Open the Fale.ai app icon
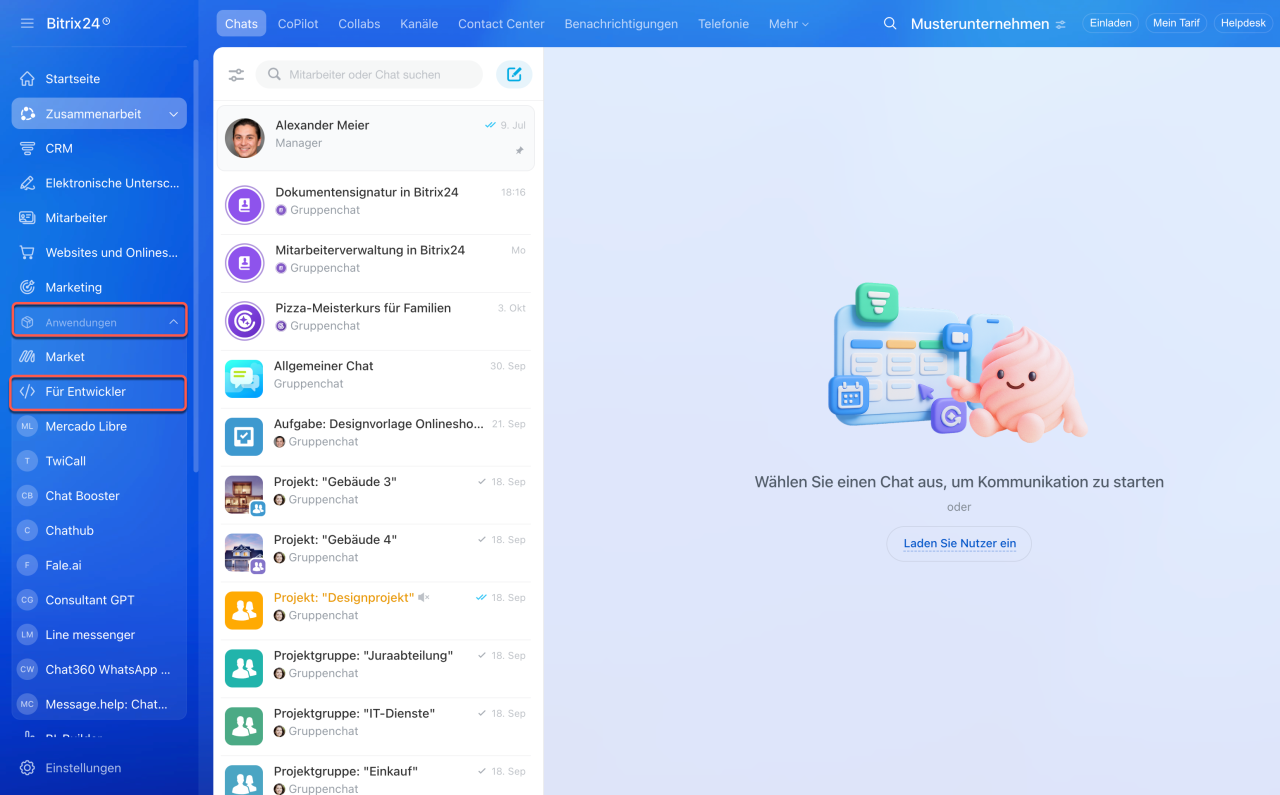Screen dimensions: 1280x795 (27, 565)
